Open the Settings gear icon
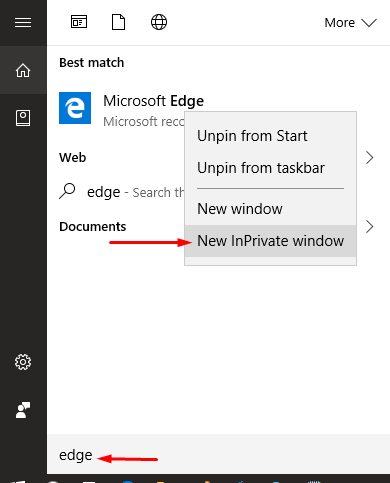 click(23, 362)
